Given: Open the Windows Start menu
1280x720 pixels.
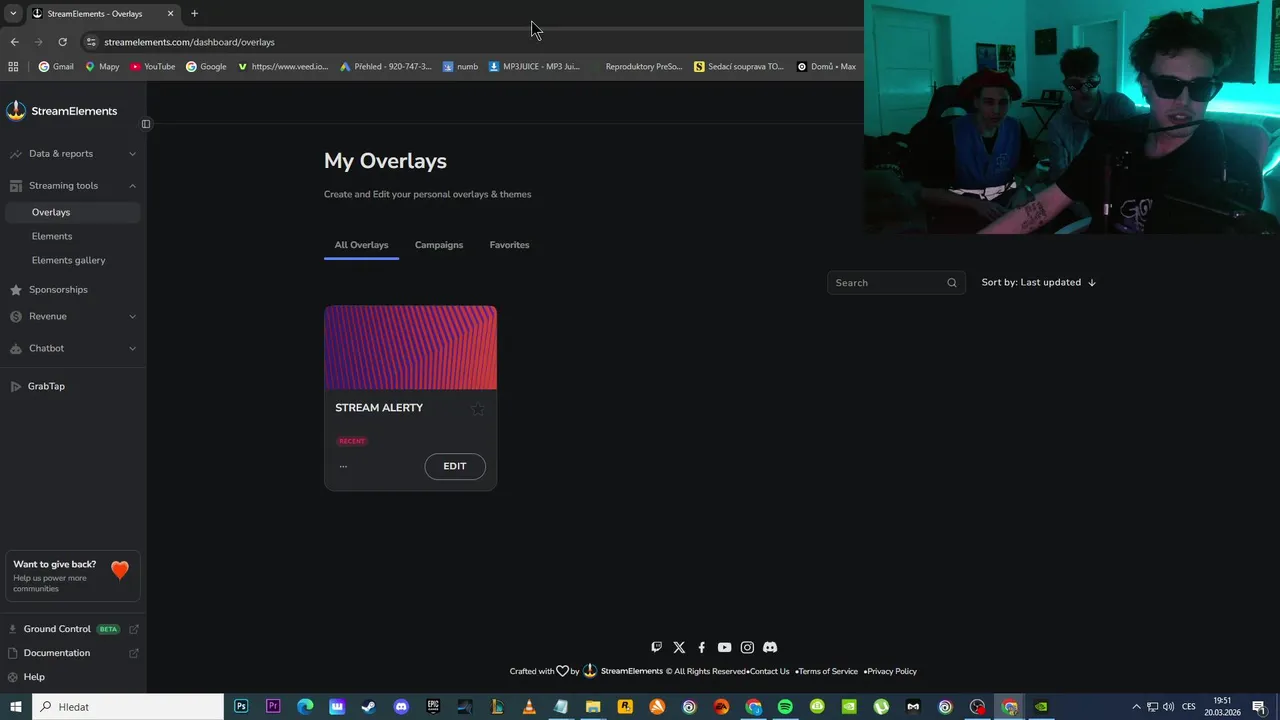Looking at the screenshot, I should [x=16, y=707].
